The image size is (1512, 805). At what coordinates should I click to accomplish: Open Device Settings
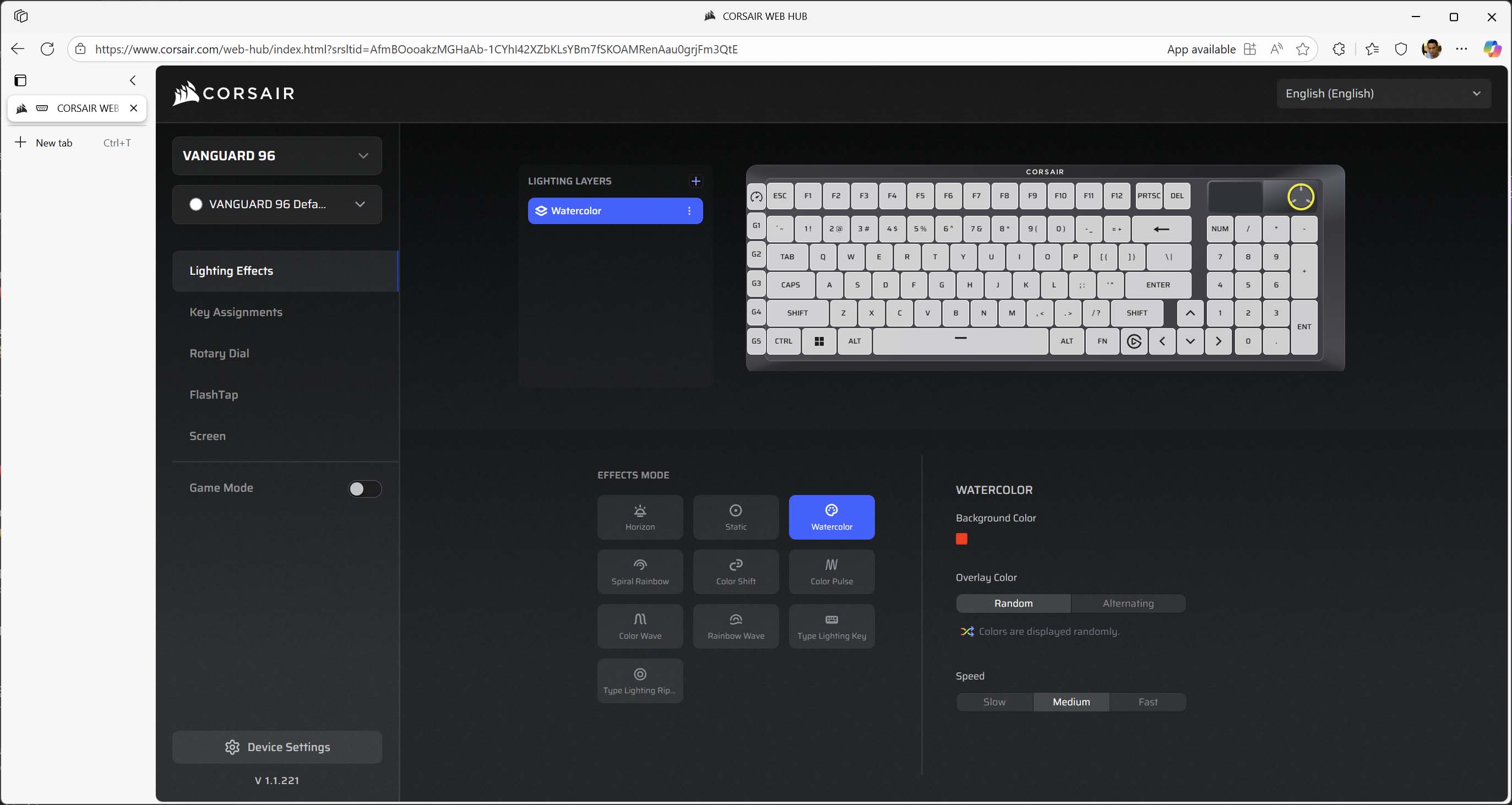pyautogui.click(x=277, y=746)
